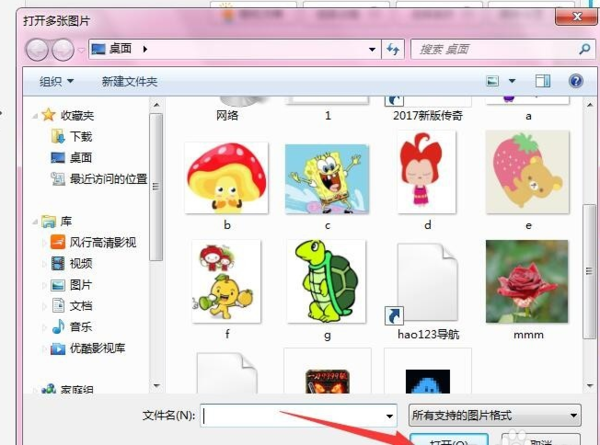
Task: Open 视频 library in sidebar
Action: click(x=72, y=263)
